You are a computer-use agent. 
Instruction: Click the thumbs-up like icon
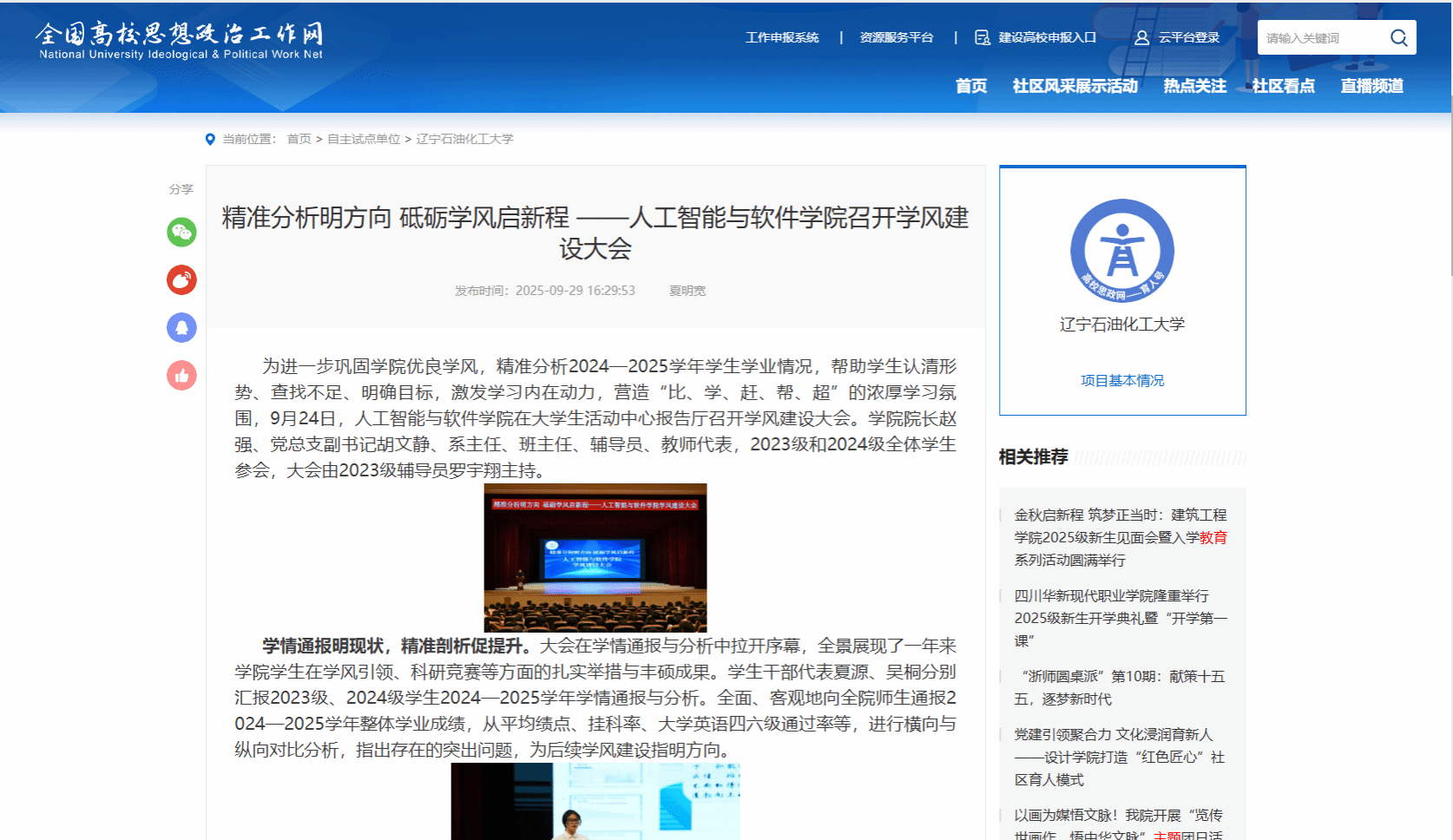tap(181, 375)
